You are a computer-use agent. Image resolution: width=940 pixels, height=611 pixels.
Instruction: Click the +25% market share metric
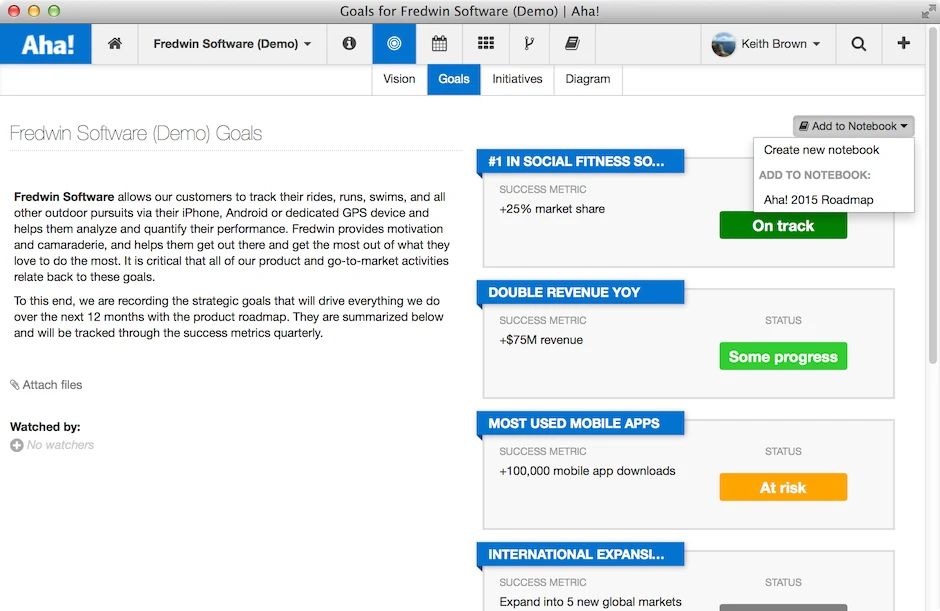[552, 209]
